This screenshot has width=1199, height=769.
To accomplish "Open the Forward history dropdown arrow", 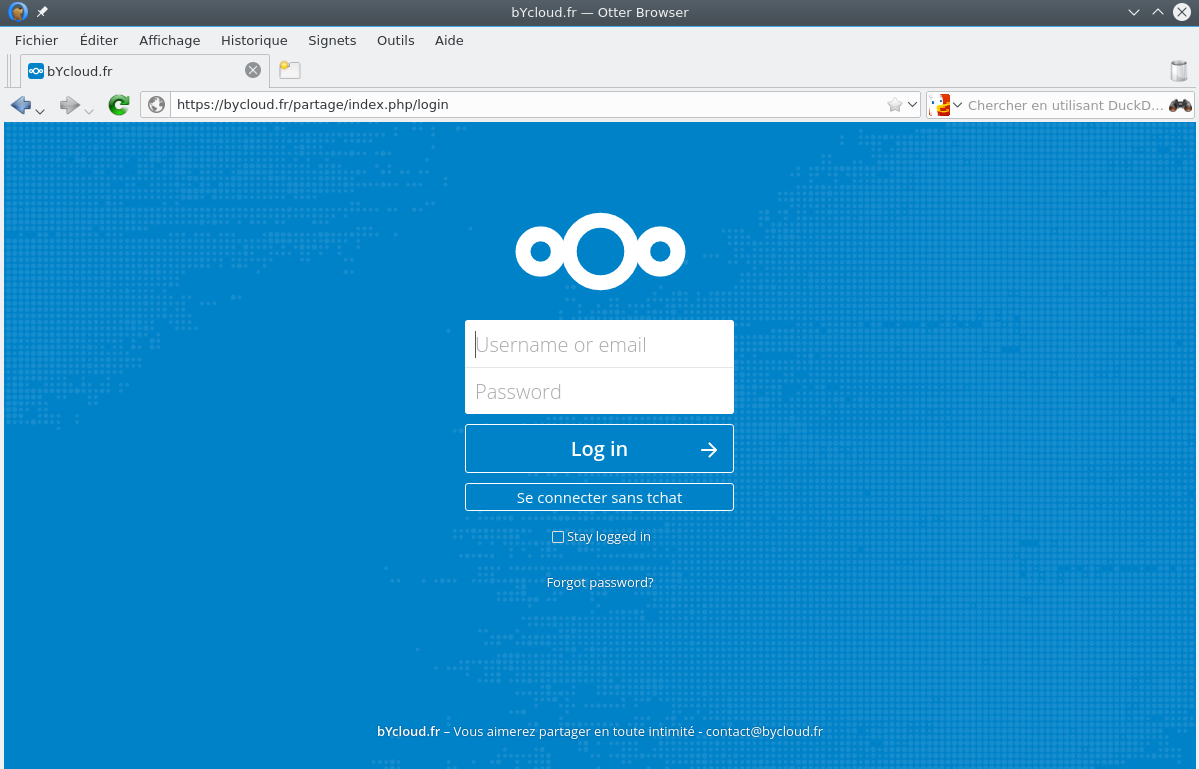I will coord(89,111).
